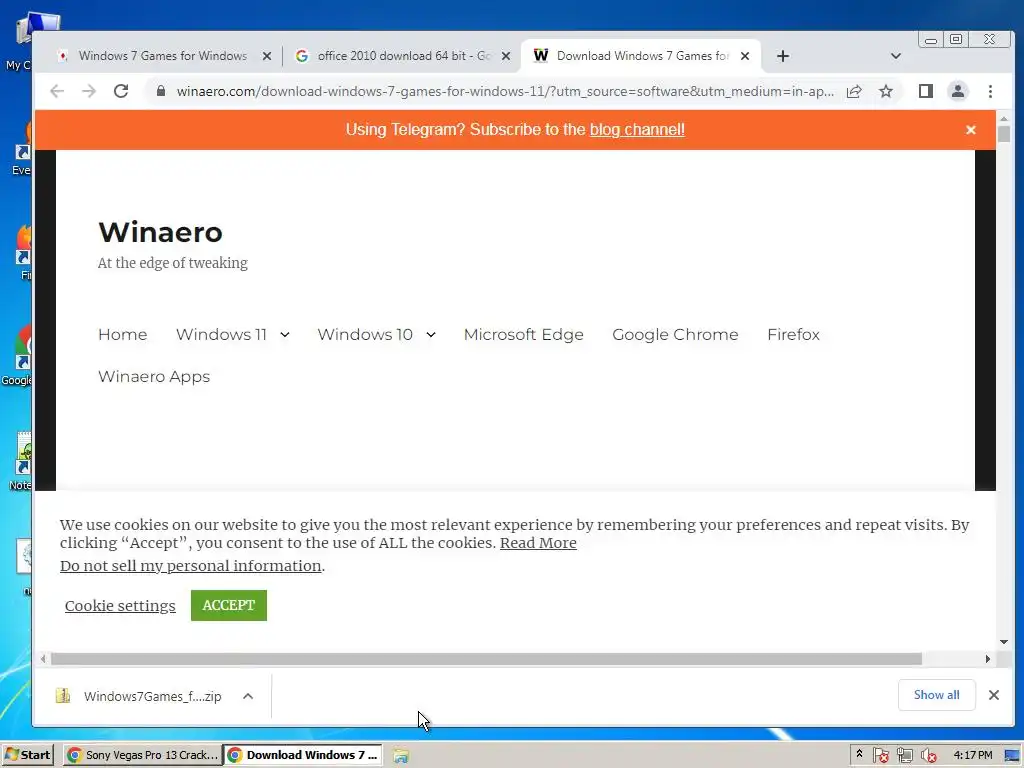The image size is (1024, 768).
Task: Click the network tray icon
Action: (904, 756)
